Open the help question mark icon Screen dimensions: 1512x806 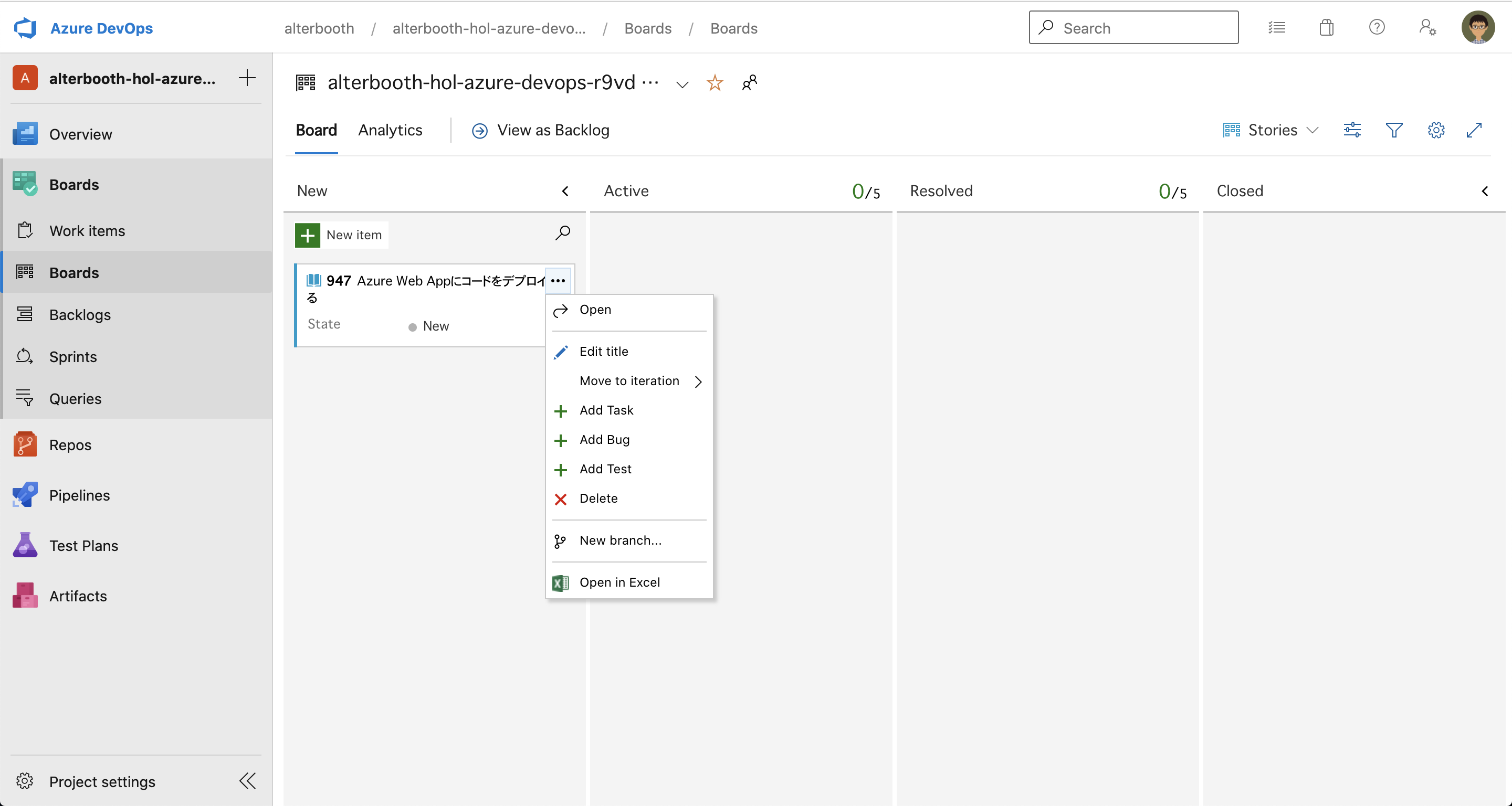tap(1377, 28)
